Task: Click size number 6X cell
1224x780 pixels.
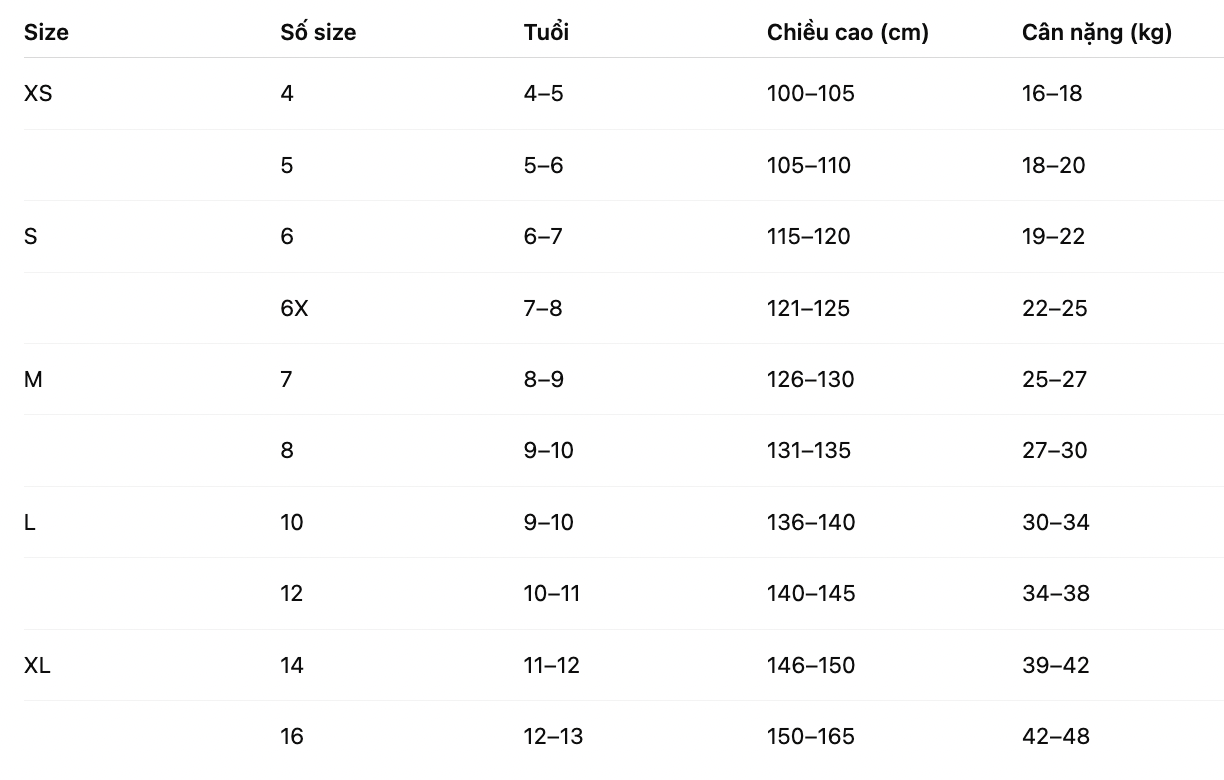Action: click(x=294, y=309)
